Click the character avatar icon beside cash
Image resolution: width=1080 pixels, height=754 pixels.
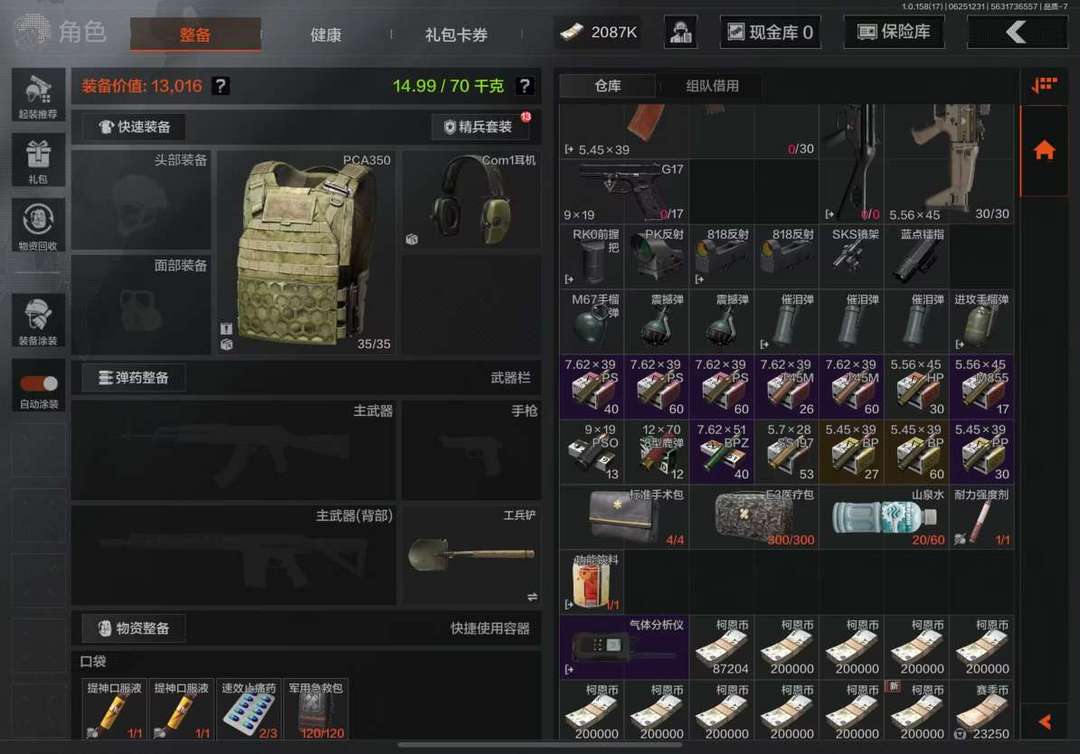[x=681, y=32]
